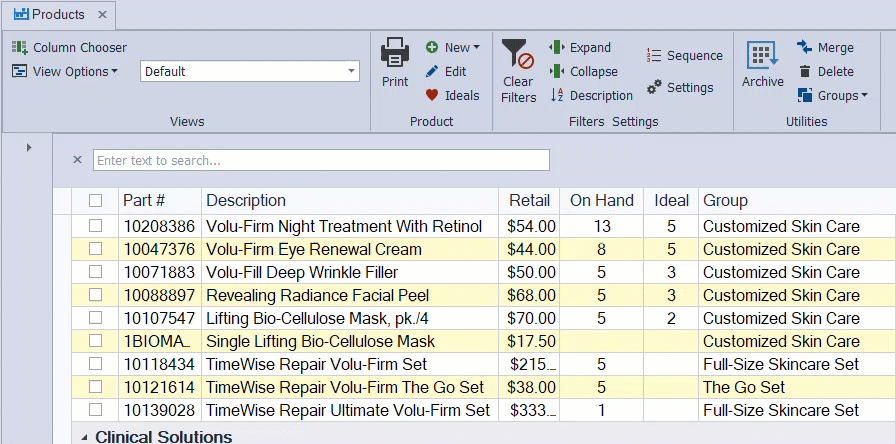Viewport: 896px width, 444px height.
Task: Check the box for part 10121614
Action: (x=95, y=387)
